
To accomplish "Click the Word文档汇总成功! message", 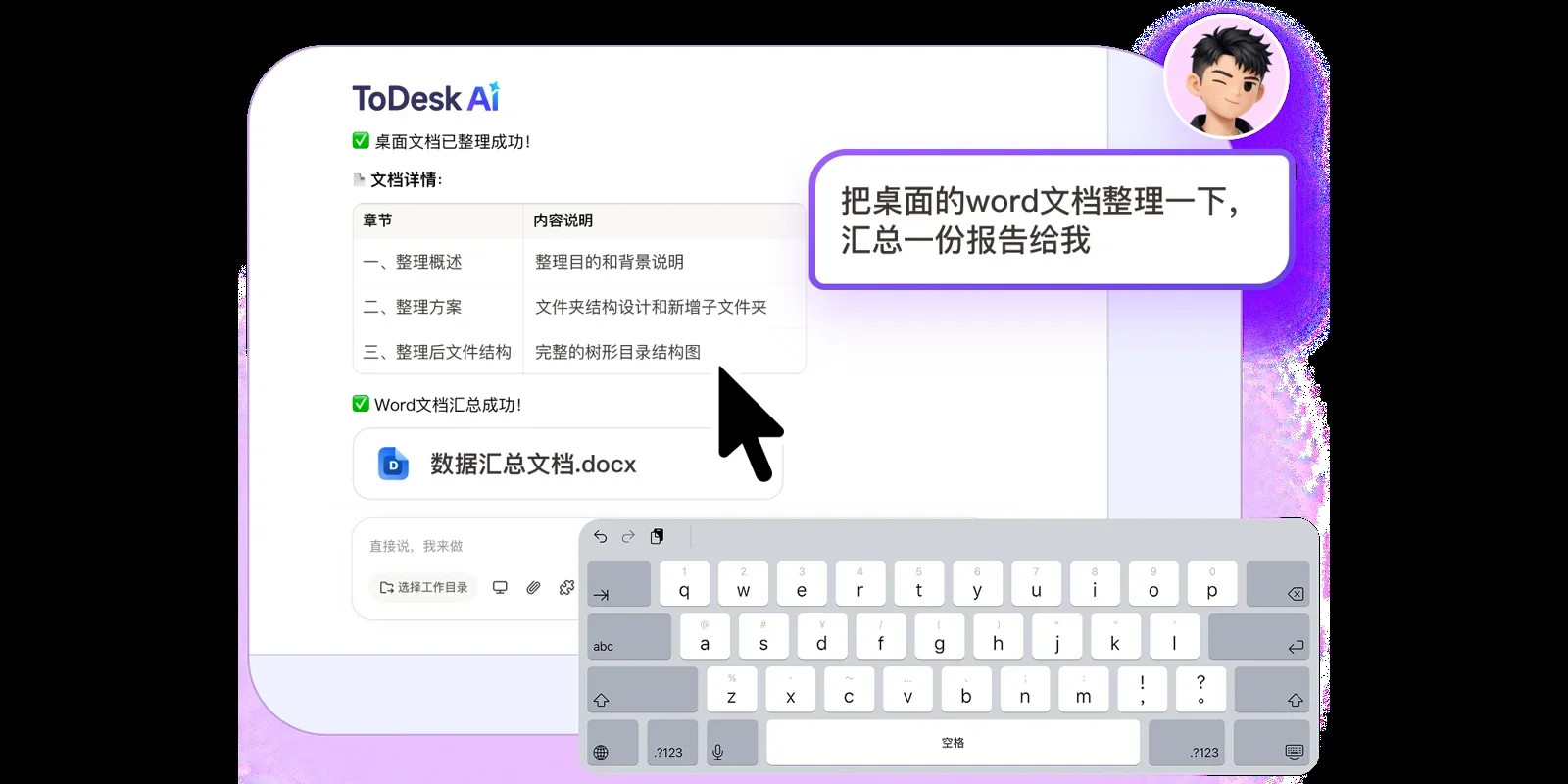I will point(437,404).
